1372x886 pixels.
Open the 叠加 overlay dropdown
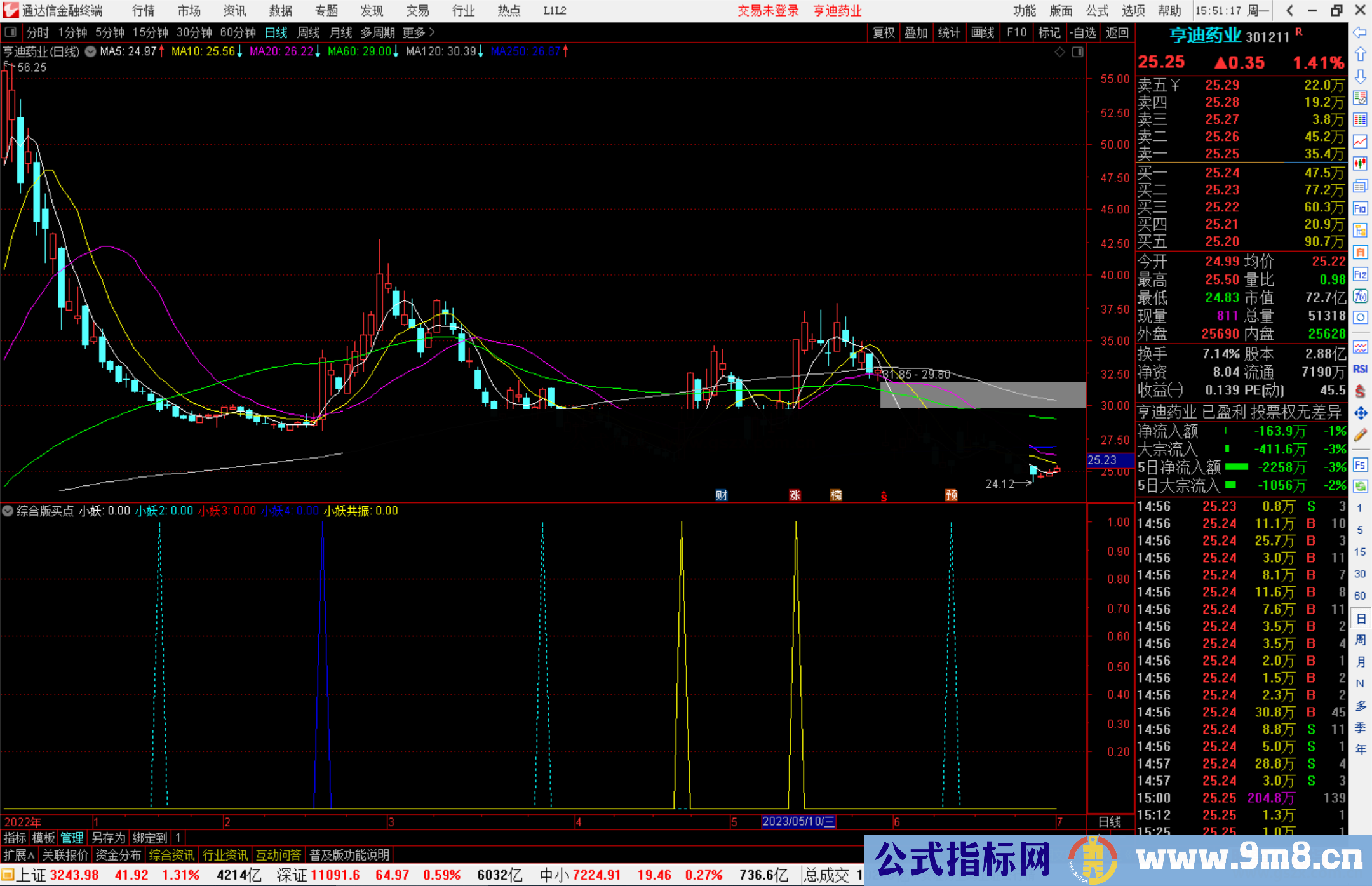click(x=916, y=32)
